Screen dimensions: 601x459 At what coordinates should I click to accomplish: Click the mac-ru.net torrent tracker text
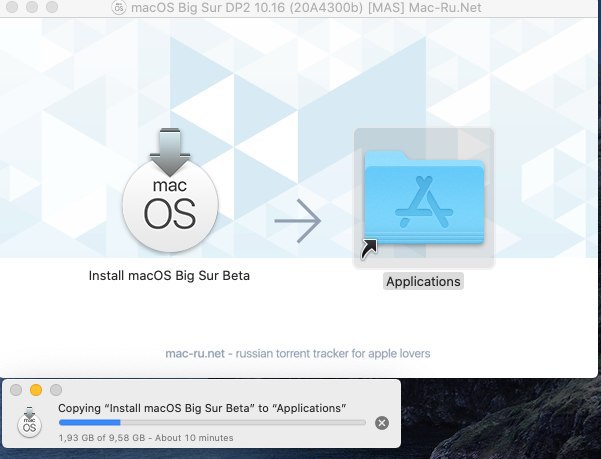coord(298,353)
